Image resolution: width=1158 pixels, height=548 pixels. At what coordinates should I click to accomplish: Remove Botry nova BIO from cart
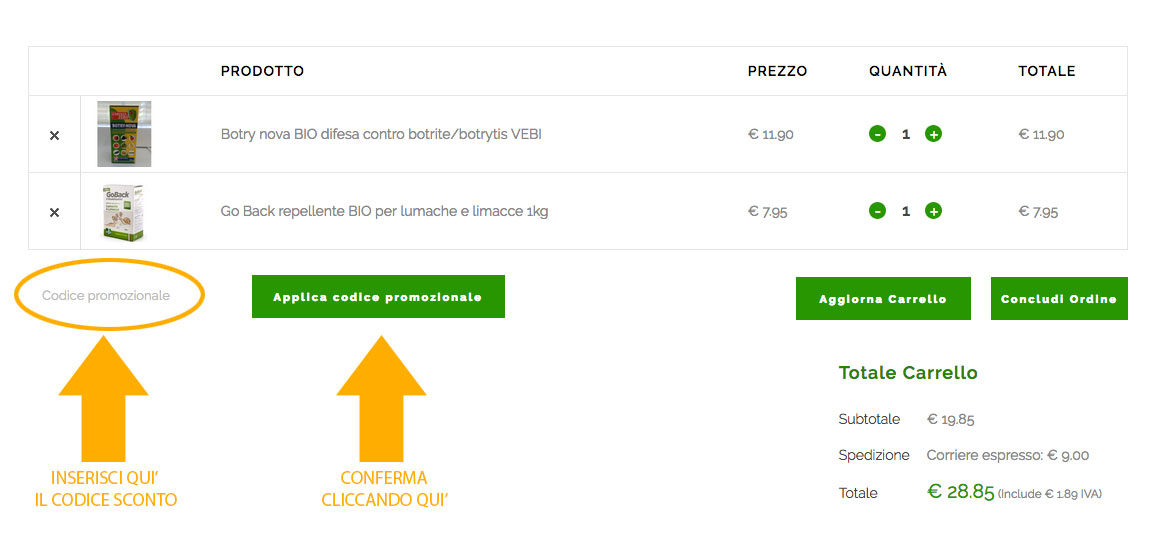coord(54,136)
